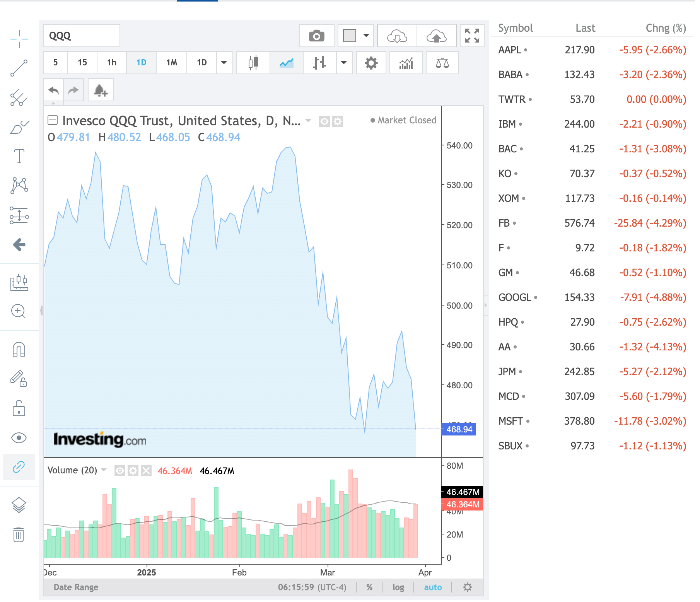Create an alert with bell icon
The image size is (700, 602).
101,91
